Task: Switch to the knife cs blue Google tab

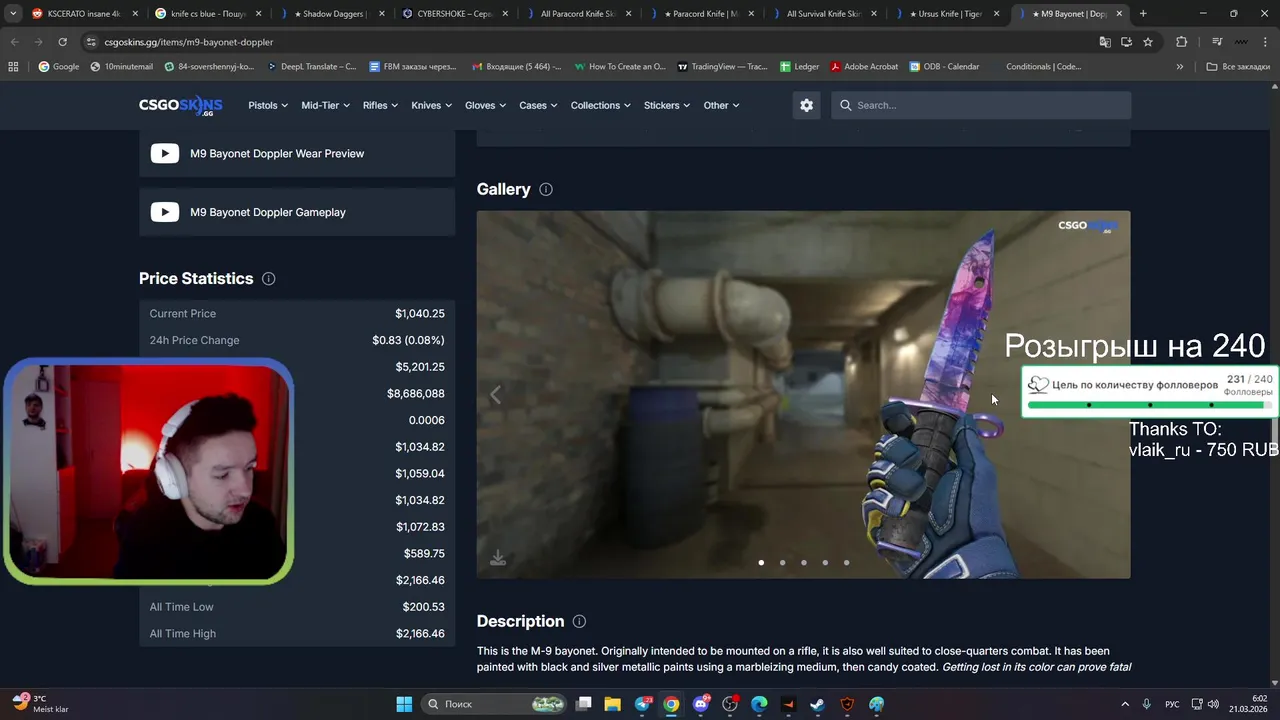Action: point(207,14)
